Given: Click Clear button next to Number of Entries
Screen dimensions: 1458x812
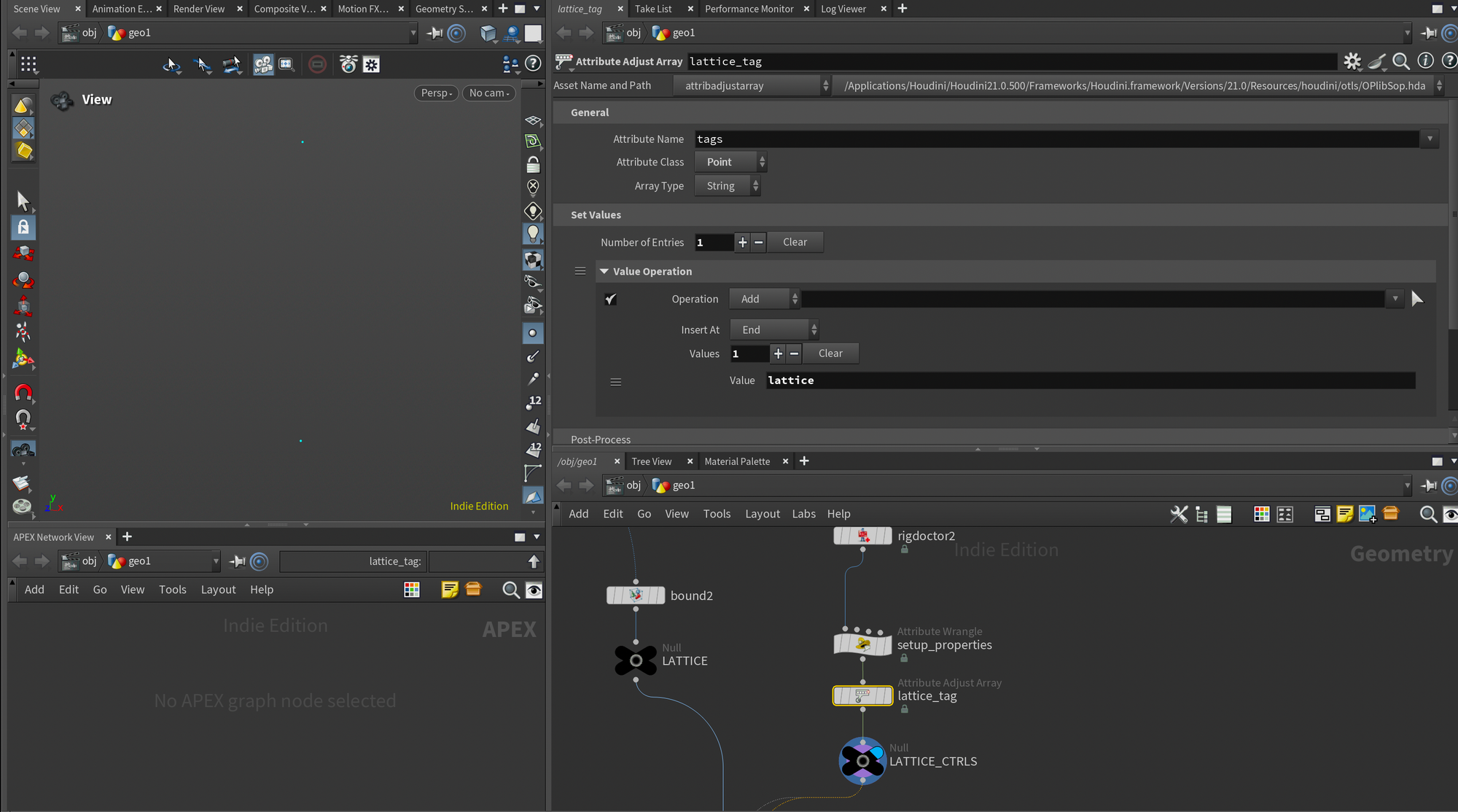Looking at the screenshot, I should click(795, 242).
